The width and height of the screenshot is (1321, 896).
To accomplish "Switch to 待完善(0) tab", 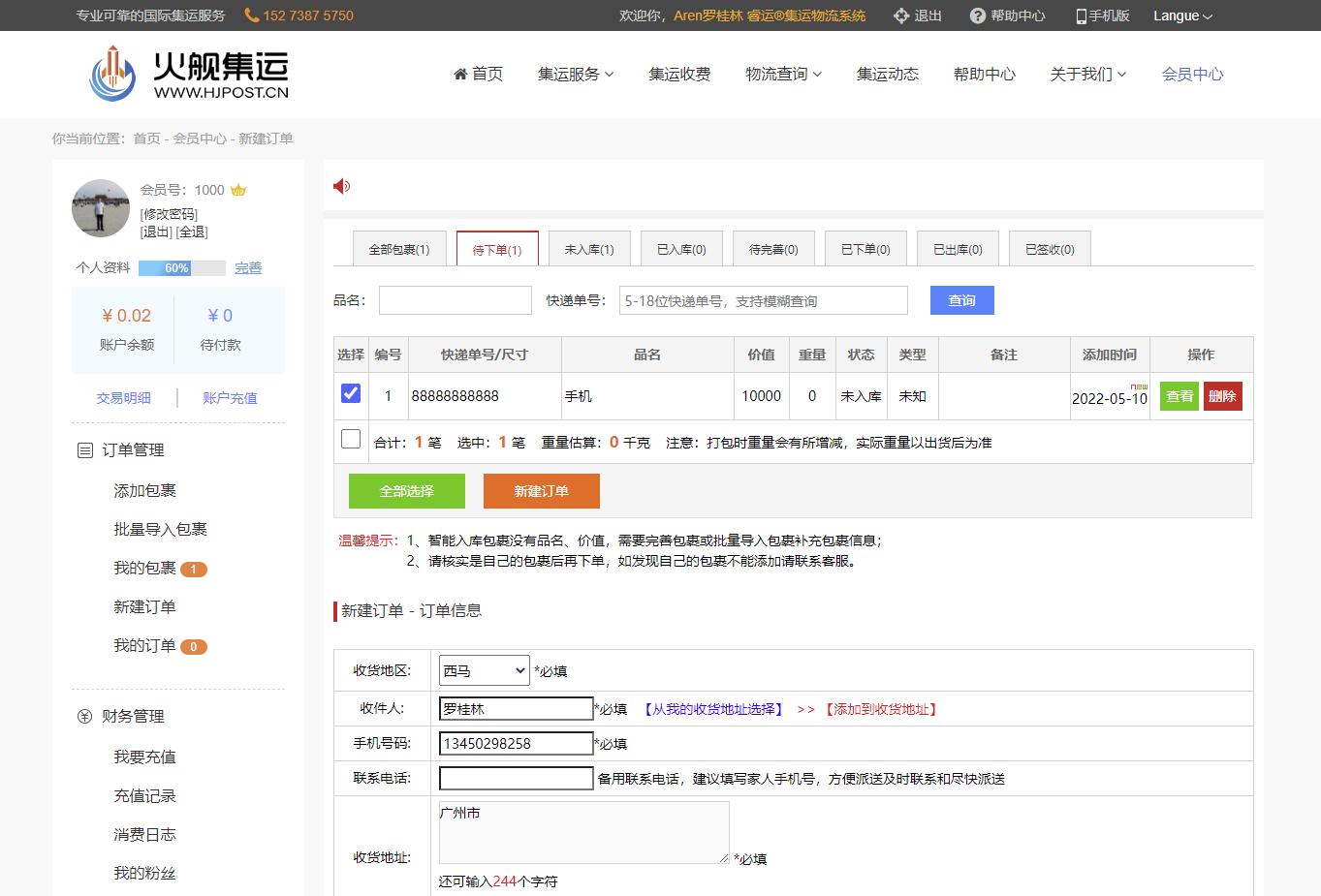I will pos(773,249).
